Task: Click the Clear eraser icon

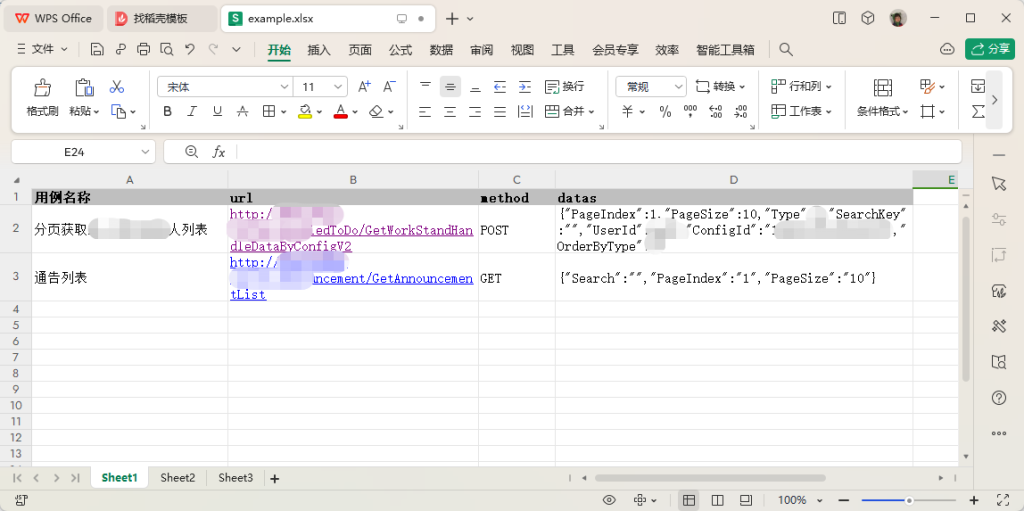Action: [376, 112]
